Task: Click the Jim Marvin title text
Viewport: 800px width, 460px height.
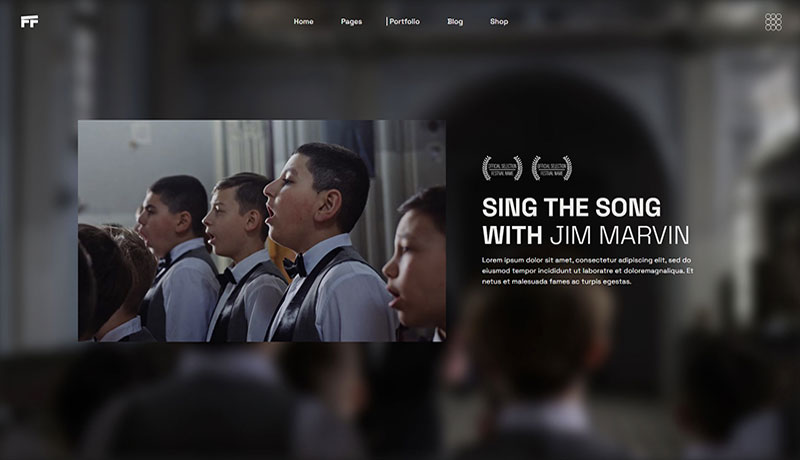Action: pyautogui.click(x=620, y=236)
